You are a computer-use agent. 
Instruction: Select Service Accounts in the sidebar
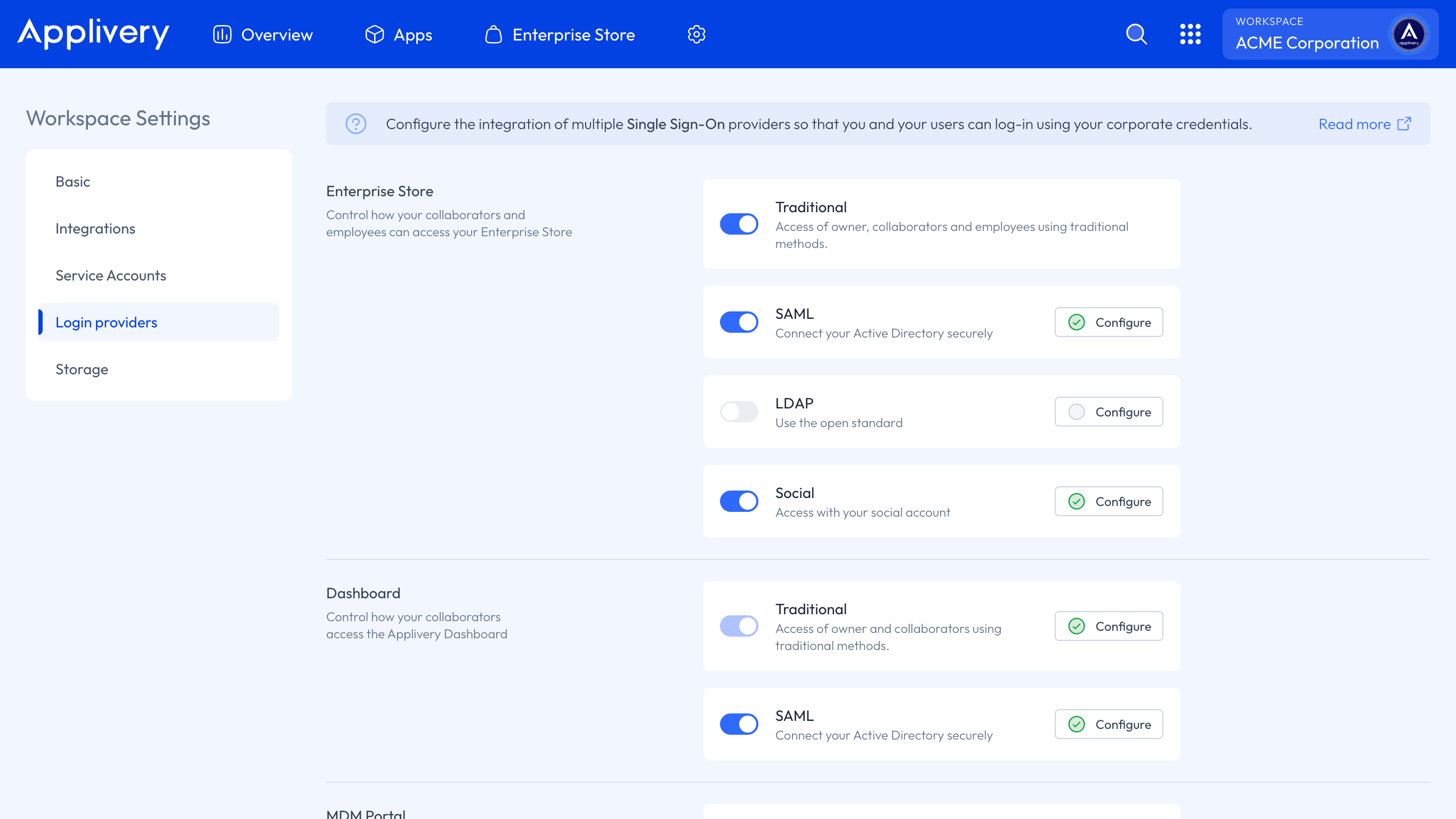pos(111,276)
